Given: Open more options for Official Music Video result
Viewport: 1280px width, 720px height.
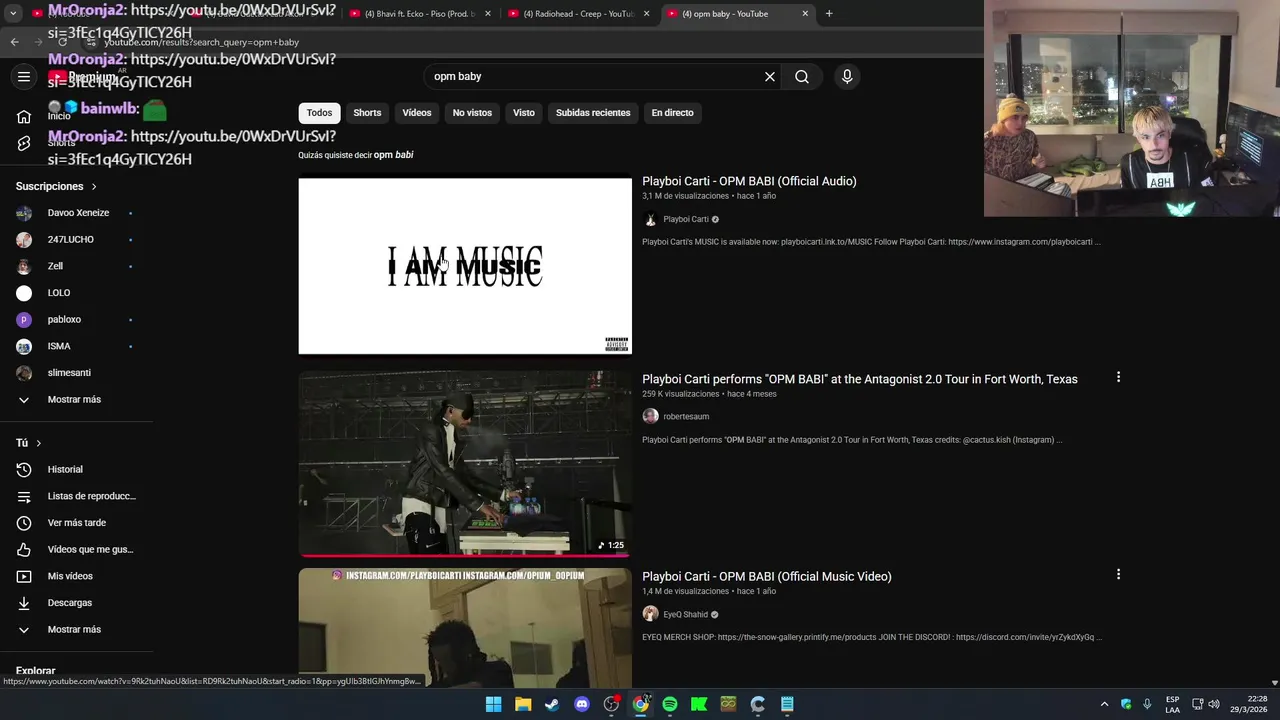Looking at the screenshot, I should pyautogui.click(x=1118, y=574).
